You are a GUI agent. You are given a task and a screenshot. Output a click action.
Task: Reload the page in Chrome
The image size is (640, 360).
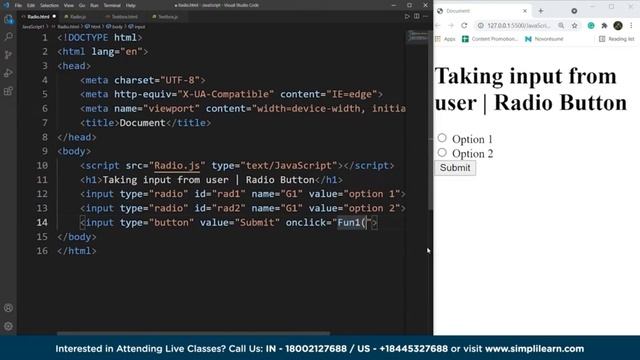click(x=464, y=25)
